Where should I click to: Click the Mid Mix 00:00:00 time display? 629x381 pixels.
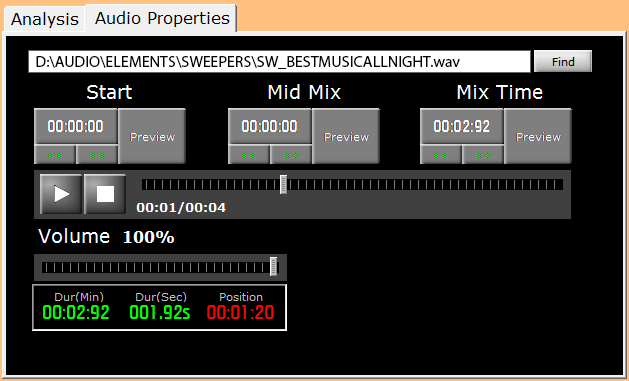(x=270, y=126)
